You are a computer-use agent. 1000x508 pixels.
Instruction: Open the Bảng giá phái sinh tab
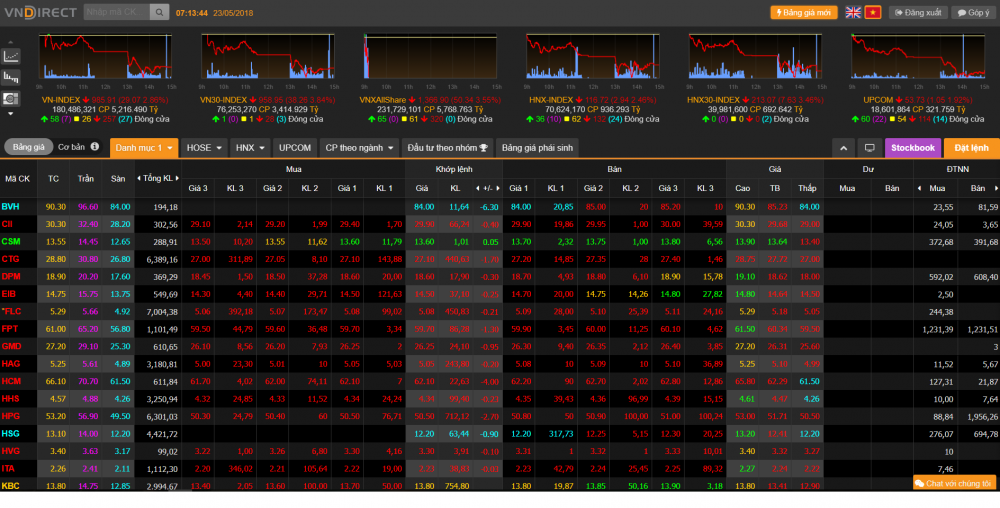click(x=537, y=148)
